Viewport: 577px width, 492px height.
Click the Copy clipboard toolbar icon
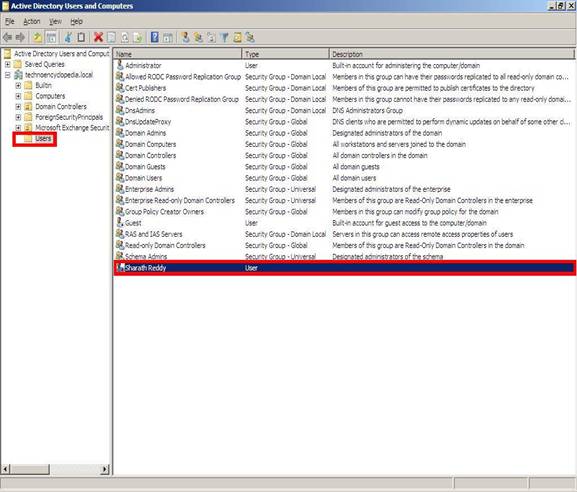[81, 37]
